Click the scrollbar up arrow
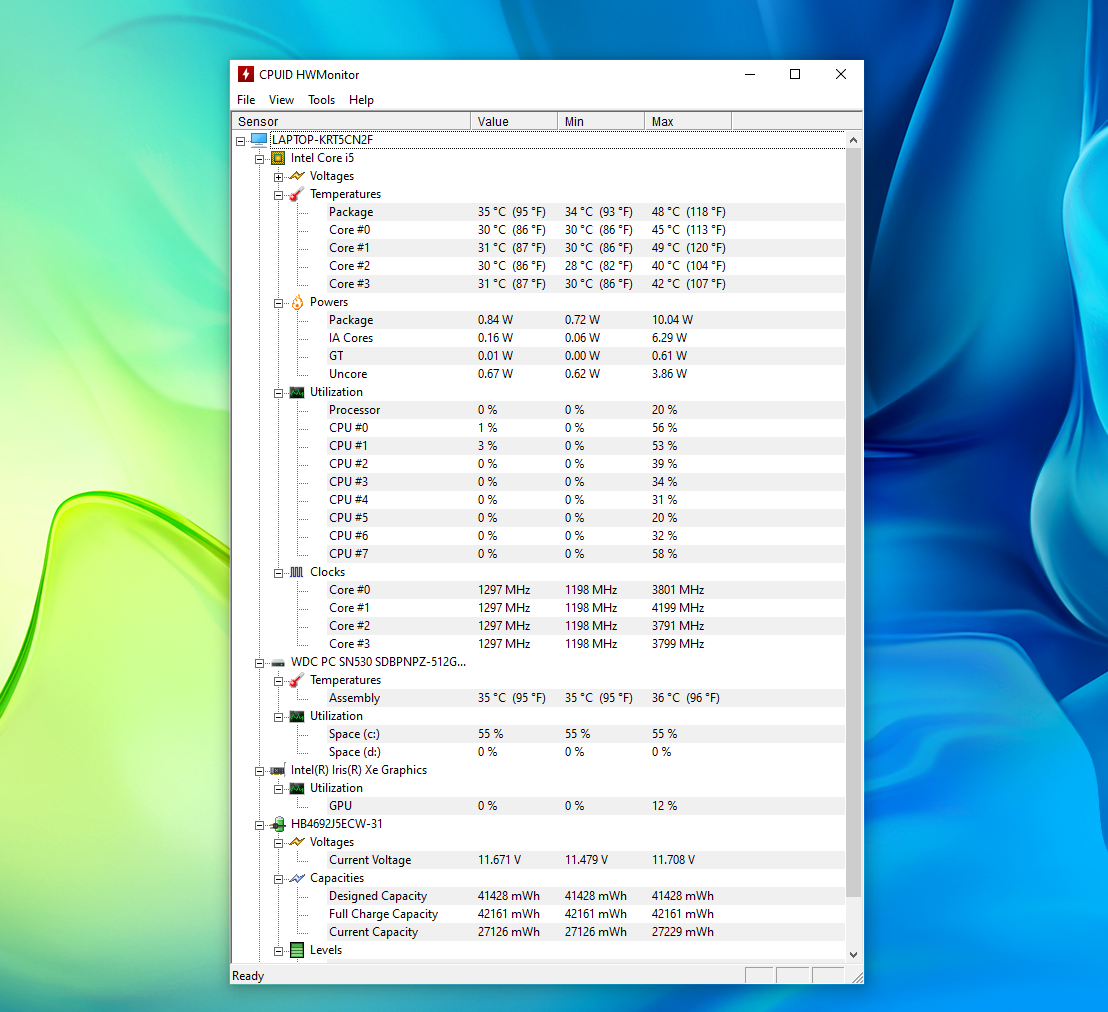 (x=854, y=140)
